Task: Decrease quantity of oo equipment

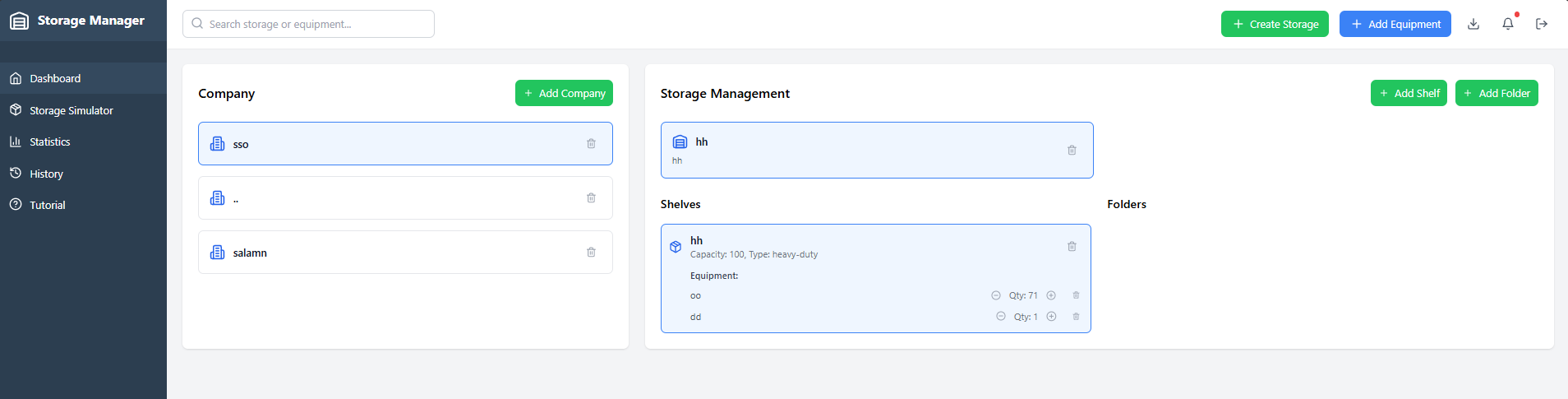Action: coord(996,295)
